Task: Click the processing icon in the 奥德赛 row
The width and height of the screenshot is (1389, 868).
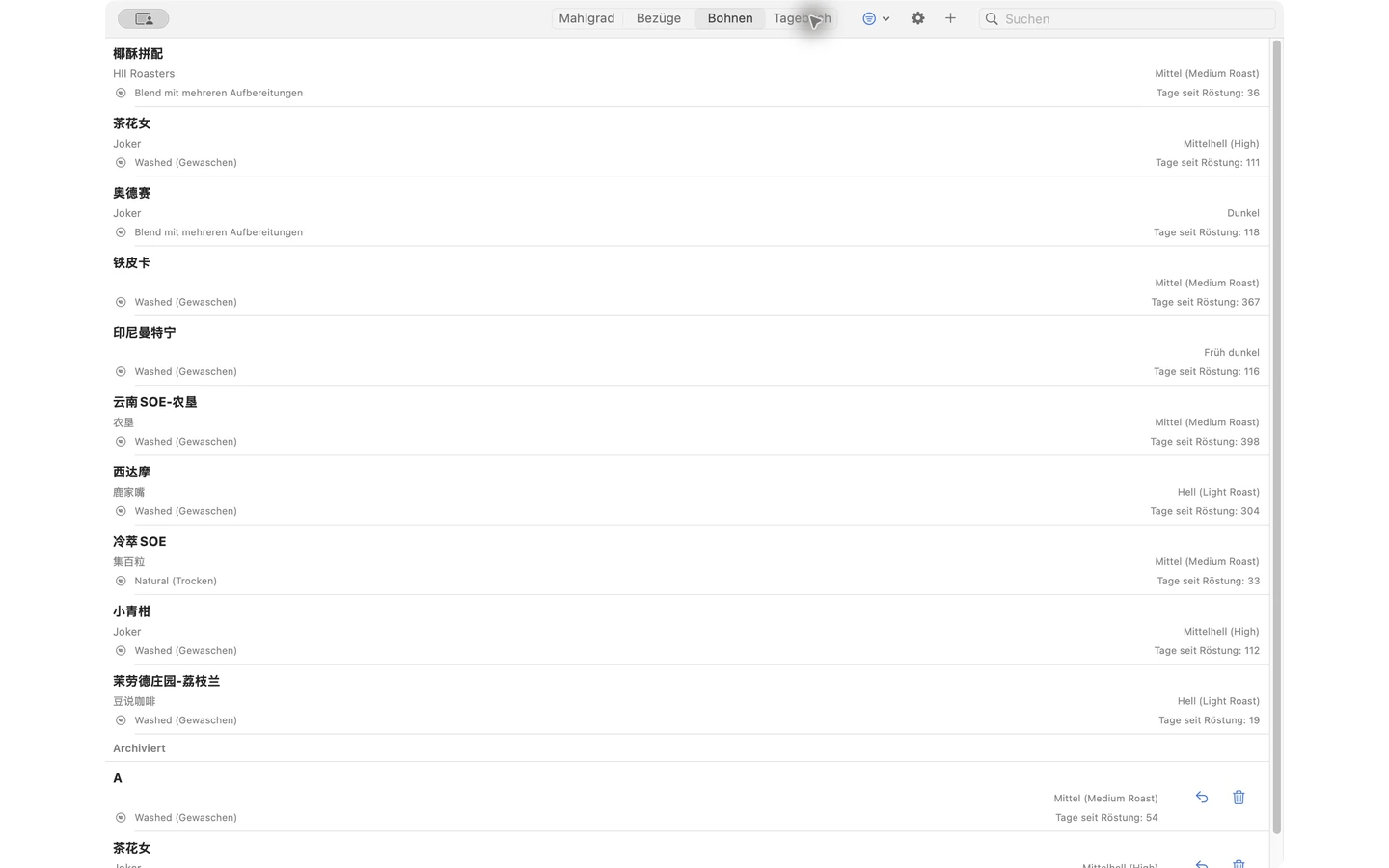Action: pyautogui.click(x=121, y=232)
